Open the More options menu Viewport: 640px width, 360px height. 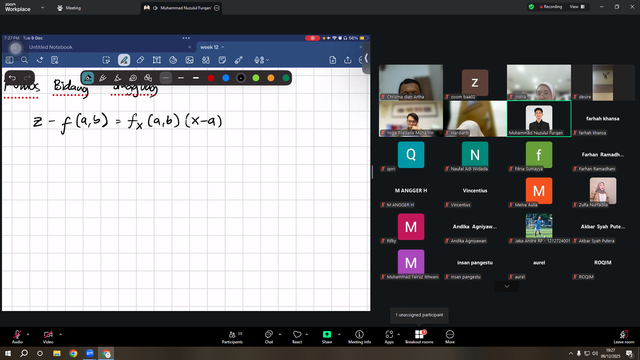[450, 336]
